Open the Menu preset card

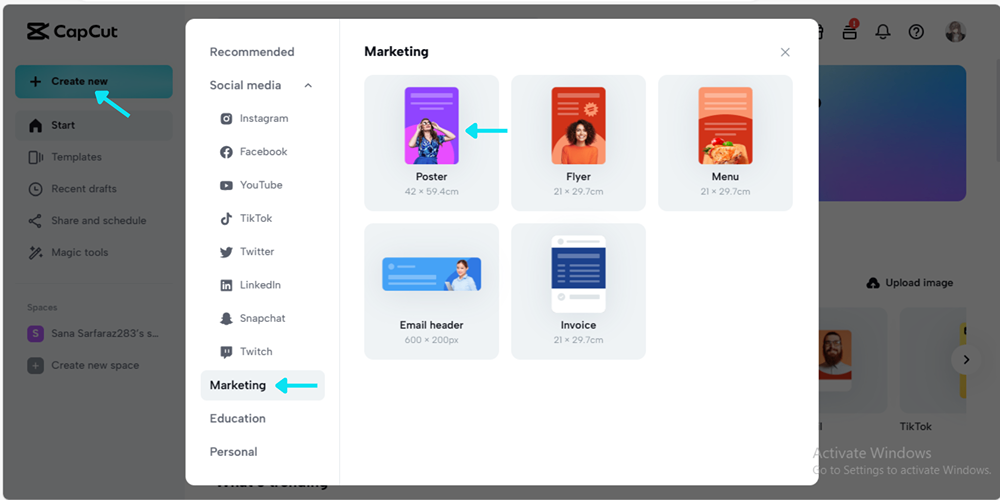point(725,143)
